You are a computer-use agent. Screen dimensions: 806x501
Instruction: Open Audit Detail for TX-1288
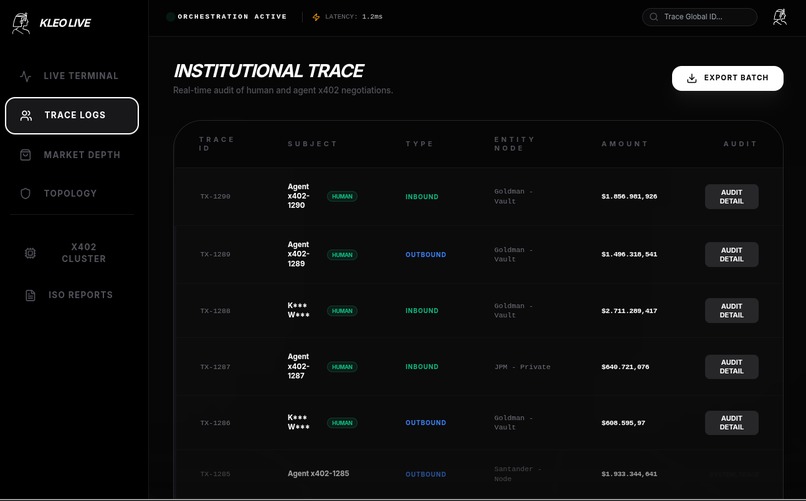tap(731, 310)
